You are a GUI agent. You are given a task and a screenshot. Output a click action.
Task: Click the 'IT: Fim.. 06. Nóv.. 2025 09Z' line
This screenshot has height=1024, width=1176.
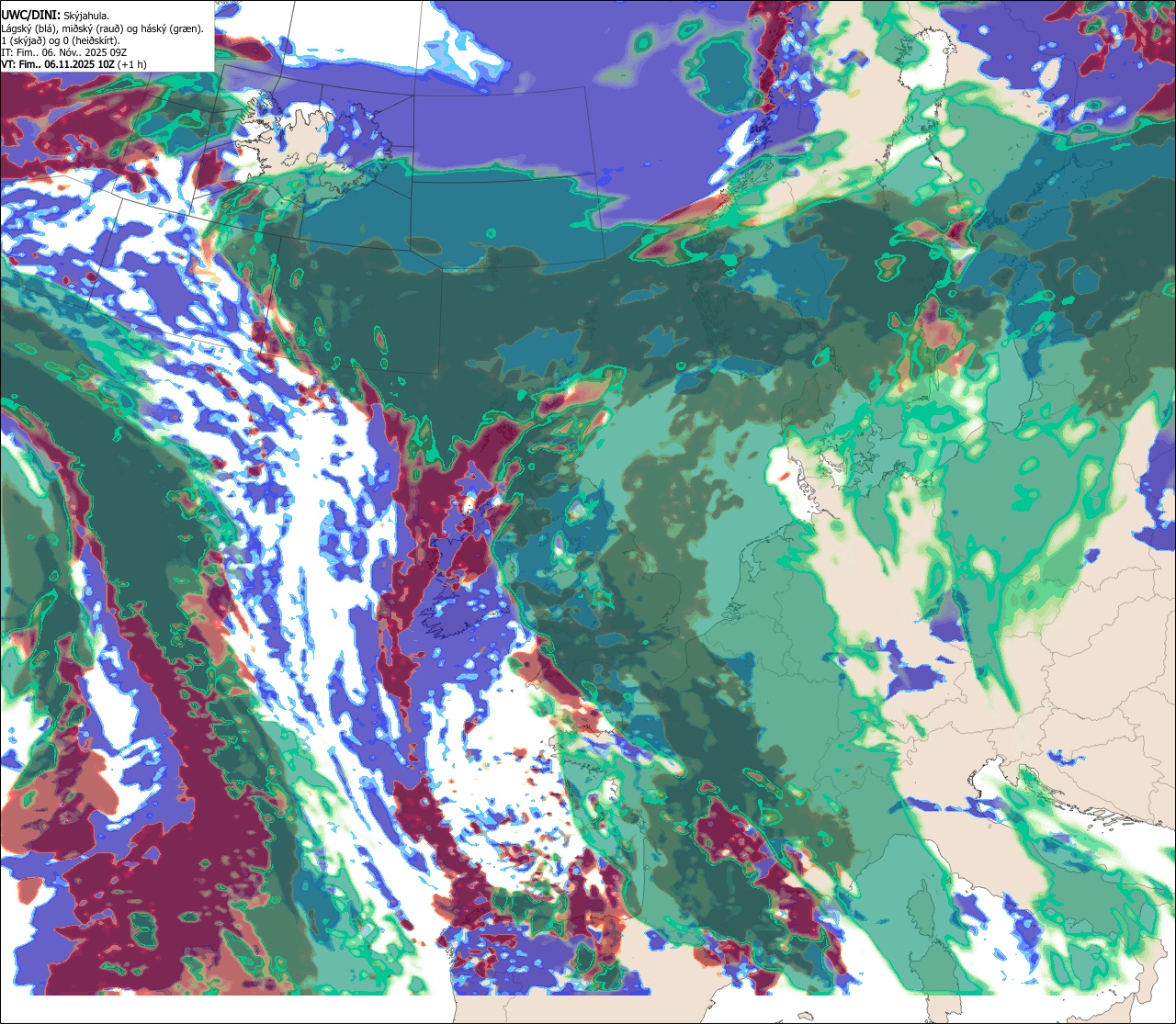pos(64,52)
